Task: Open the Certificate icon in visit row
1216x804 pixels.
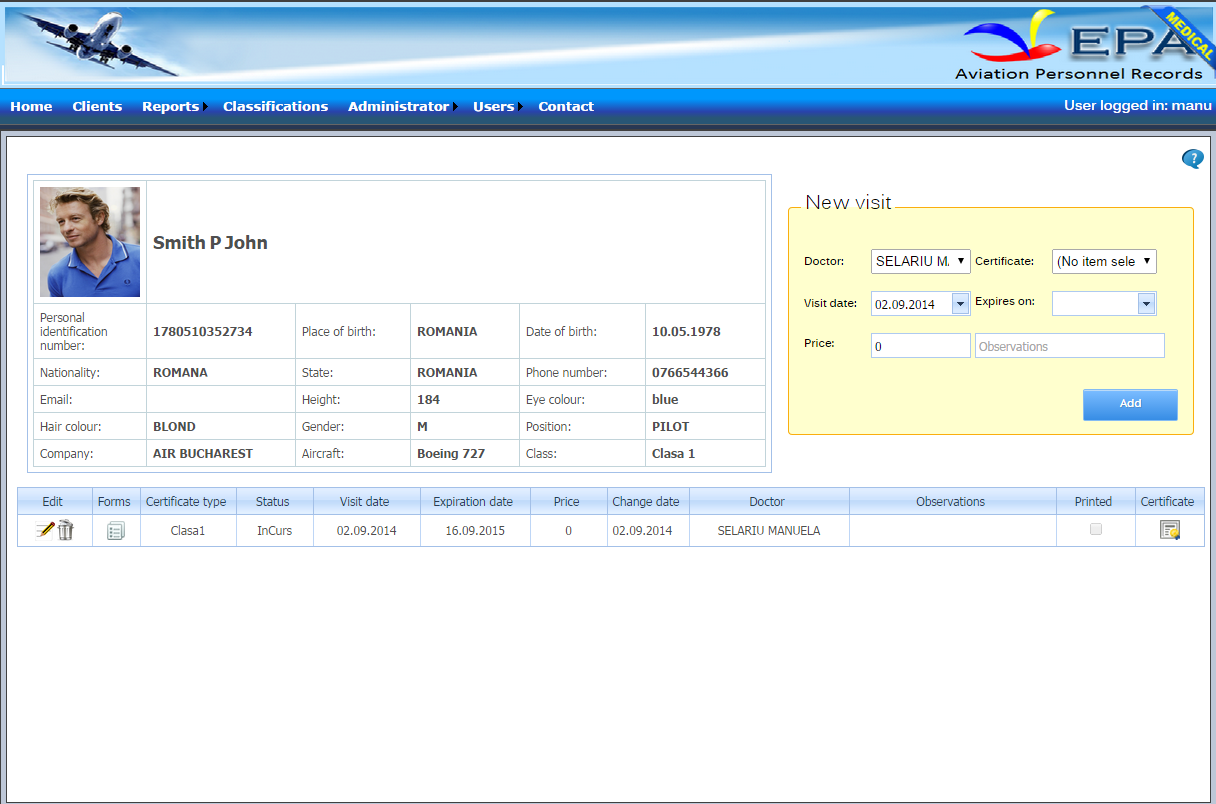Action: (1169, 530)
